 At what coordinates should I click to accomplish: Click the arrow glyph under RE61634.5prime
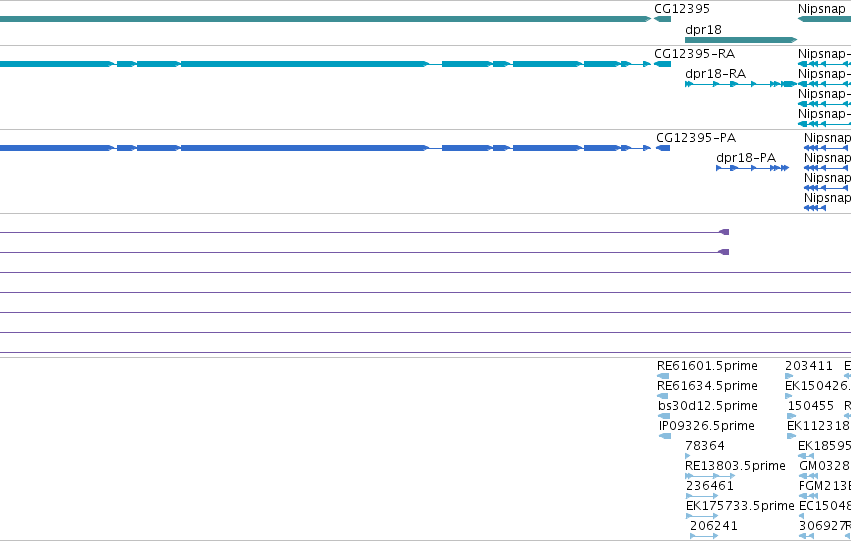click(x=663, y=396)
